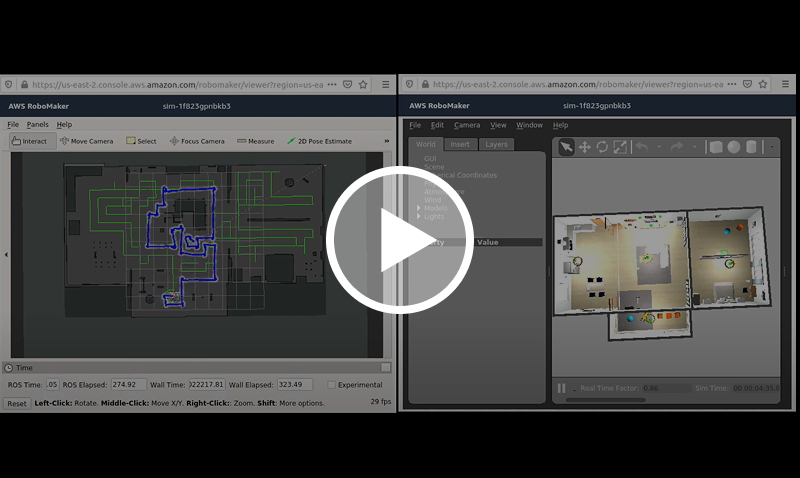This screenshot has height=478, width=800.
Task: Expand the Lights tree item
Action: 419,216
